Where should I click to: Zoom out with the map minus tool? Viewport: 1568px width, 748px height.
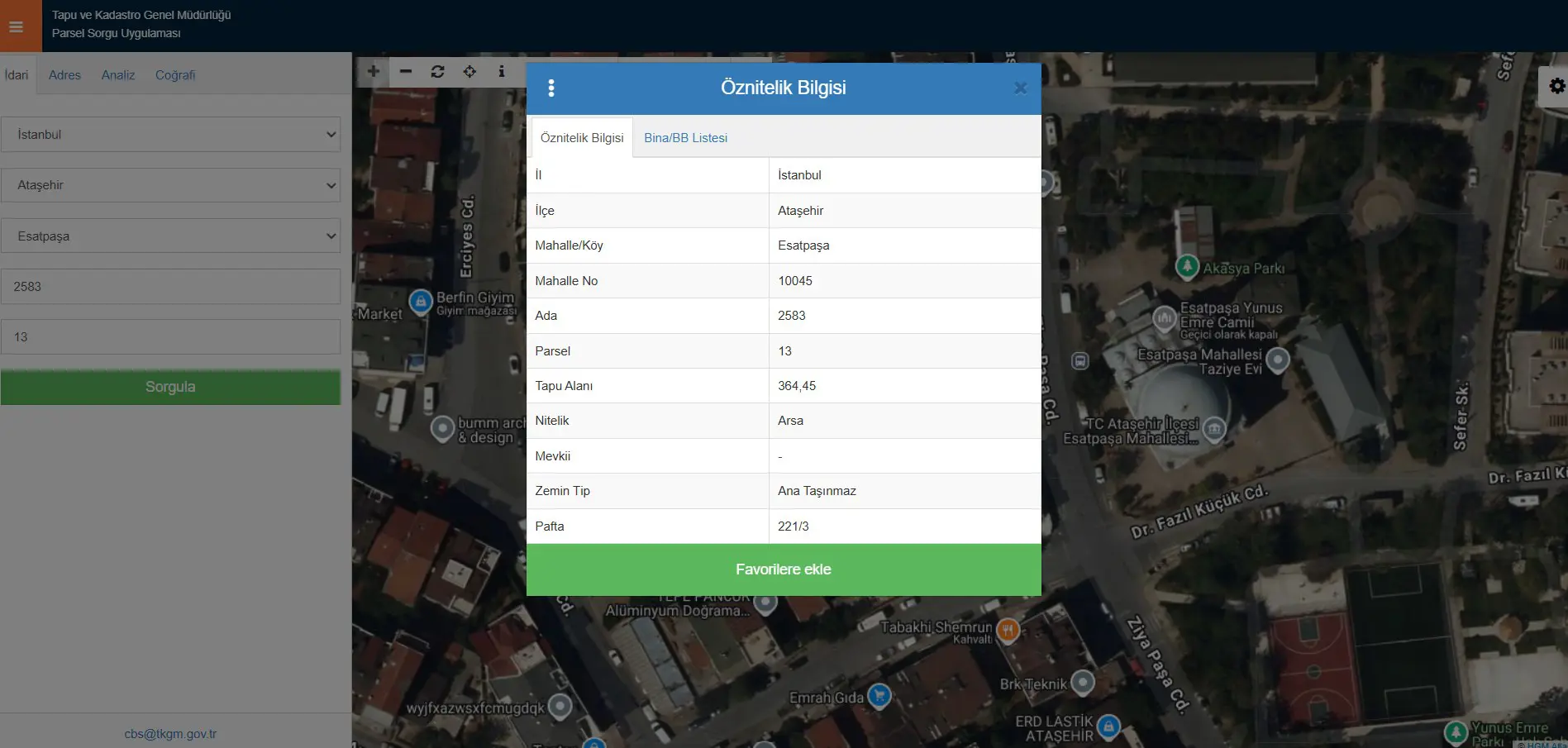(x=406, y=71)
